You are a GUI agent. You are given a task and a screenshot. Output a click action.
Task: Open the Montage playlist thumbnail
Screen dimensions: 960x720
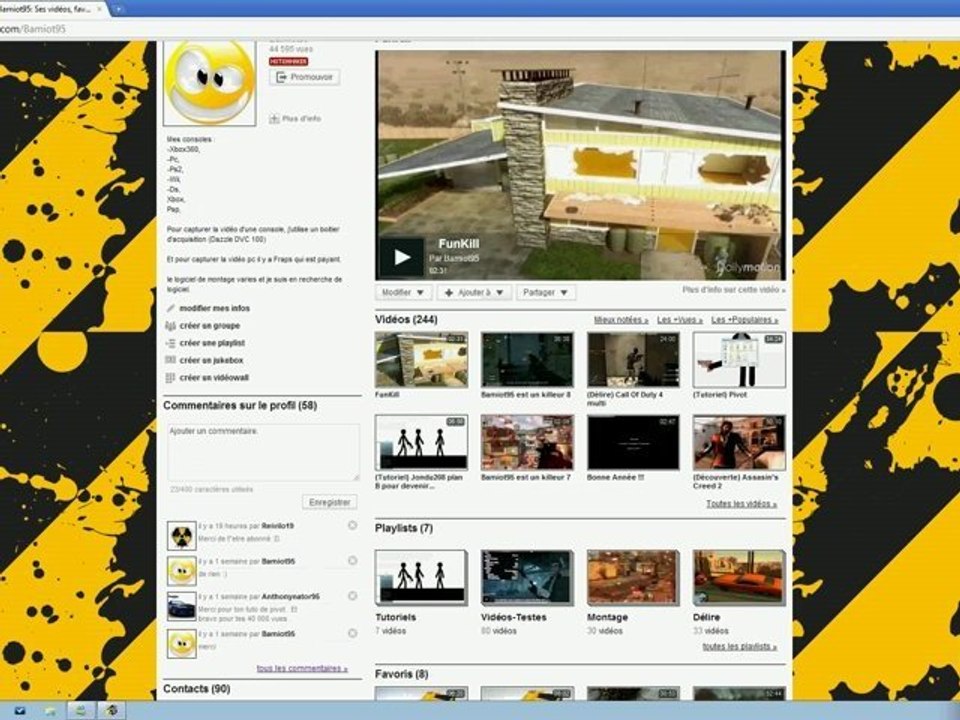[x=633, y=577]
